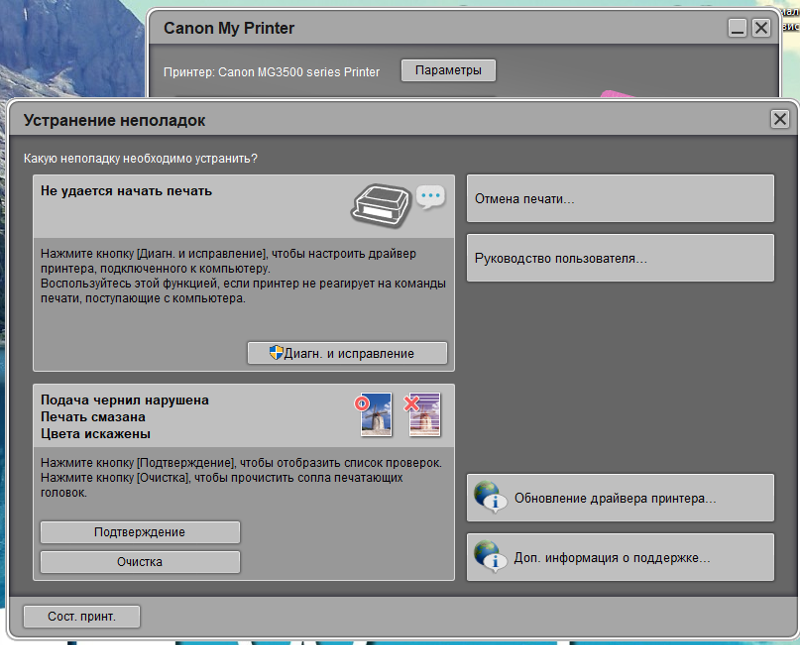Open 'Руководство пользователя...' manual
The image size is (800, 645).
point(620,258)
